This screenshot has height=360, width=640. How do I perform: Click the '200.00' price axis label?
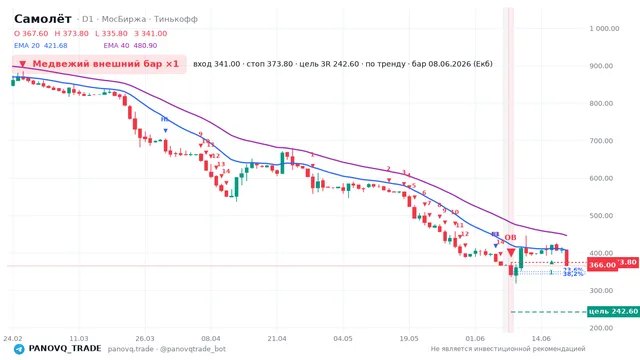[x=601, y=328]
